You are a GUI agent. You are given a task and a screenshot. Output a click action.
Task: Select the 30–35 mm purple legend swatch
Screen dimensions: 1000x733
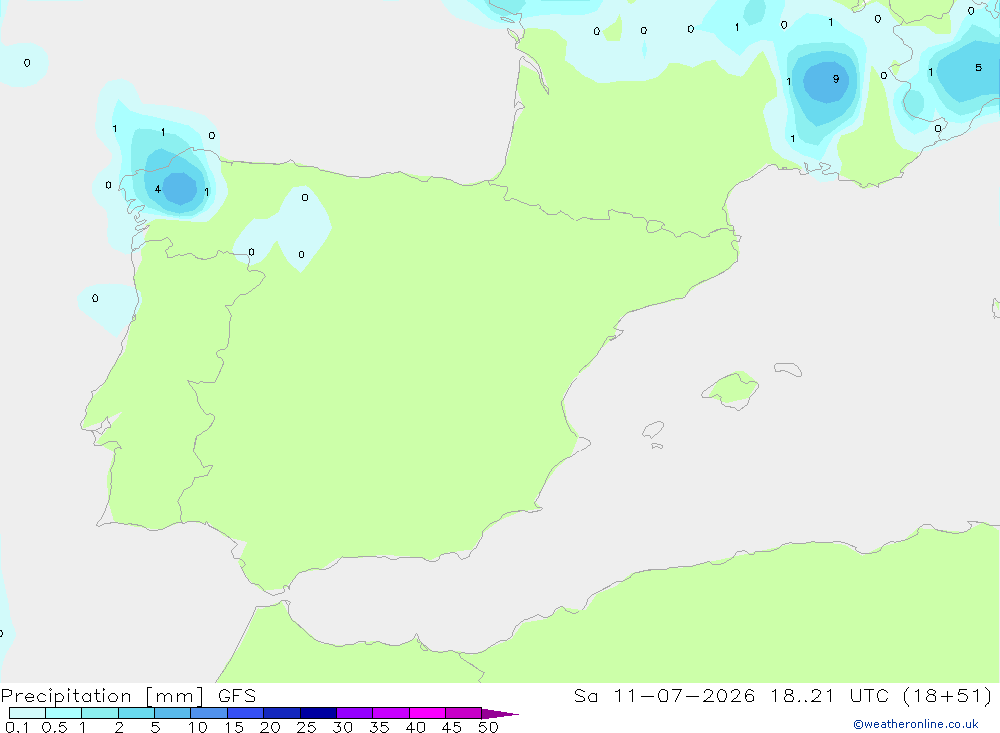pyautogui.click(x=354, y=713)
